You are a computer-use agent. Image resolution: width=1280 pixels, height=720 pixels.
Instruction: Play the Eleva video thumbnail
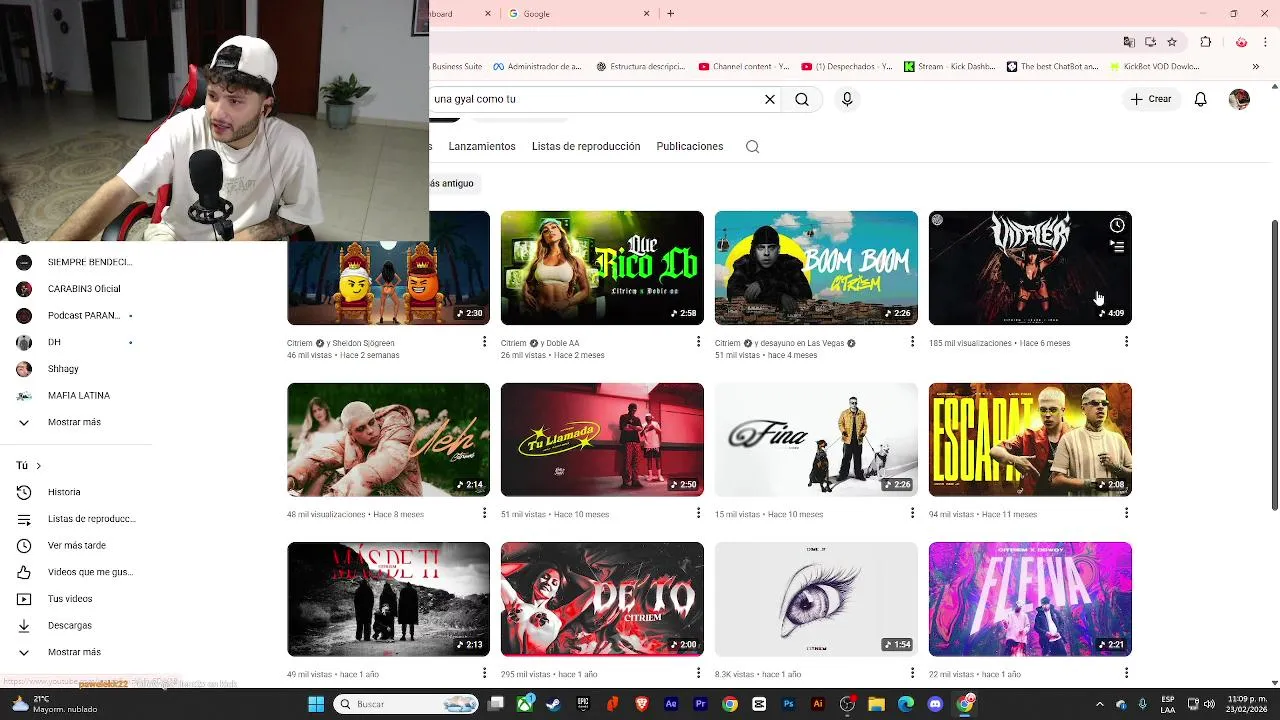[x=1030, y=599]
